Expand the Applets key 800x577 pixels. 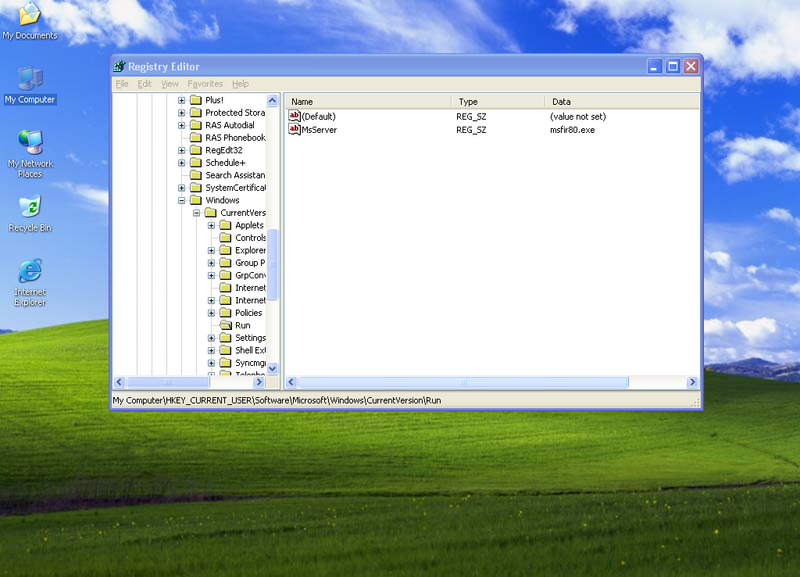click(211, 225)
